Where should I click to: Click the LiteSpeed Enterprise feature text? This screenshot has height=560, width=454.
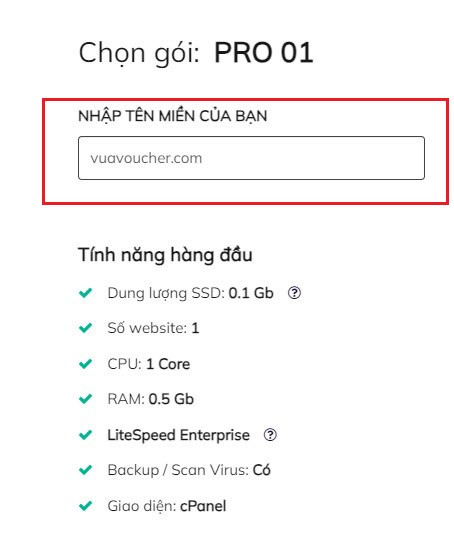(x=179, y=435)
